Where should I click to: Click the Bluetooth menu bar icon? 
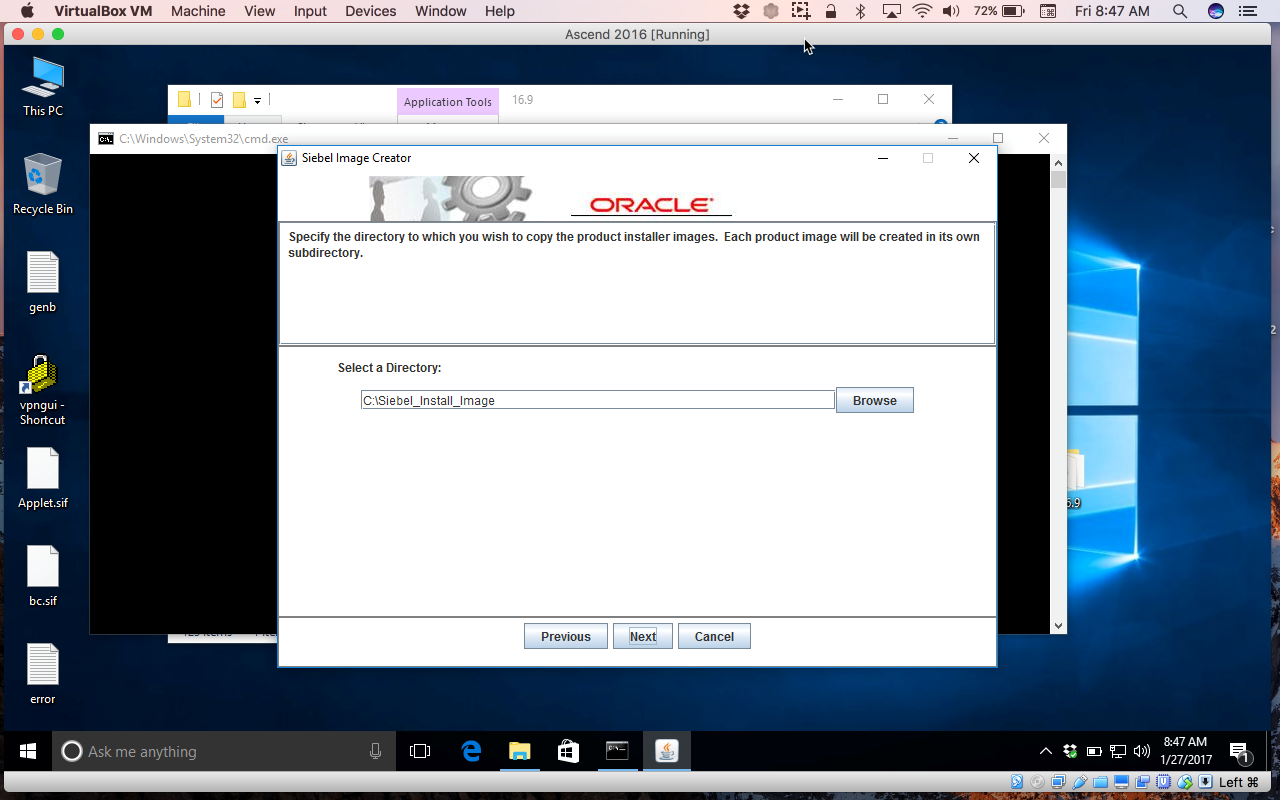(x=860, y=11)
